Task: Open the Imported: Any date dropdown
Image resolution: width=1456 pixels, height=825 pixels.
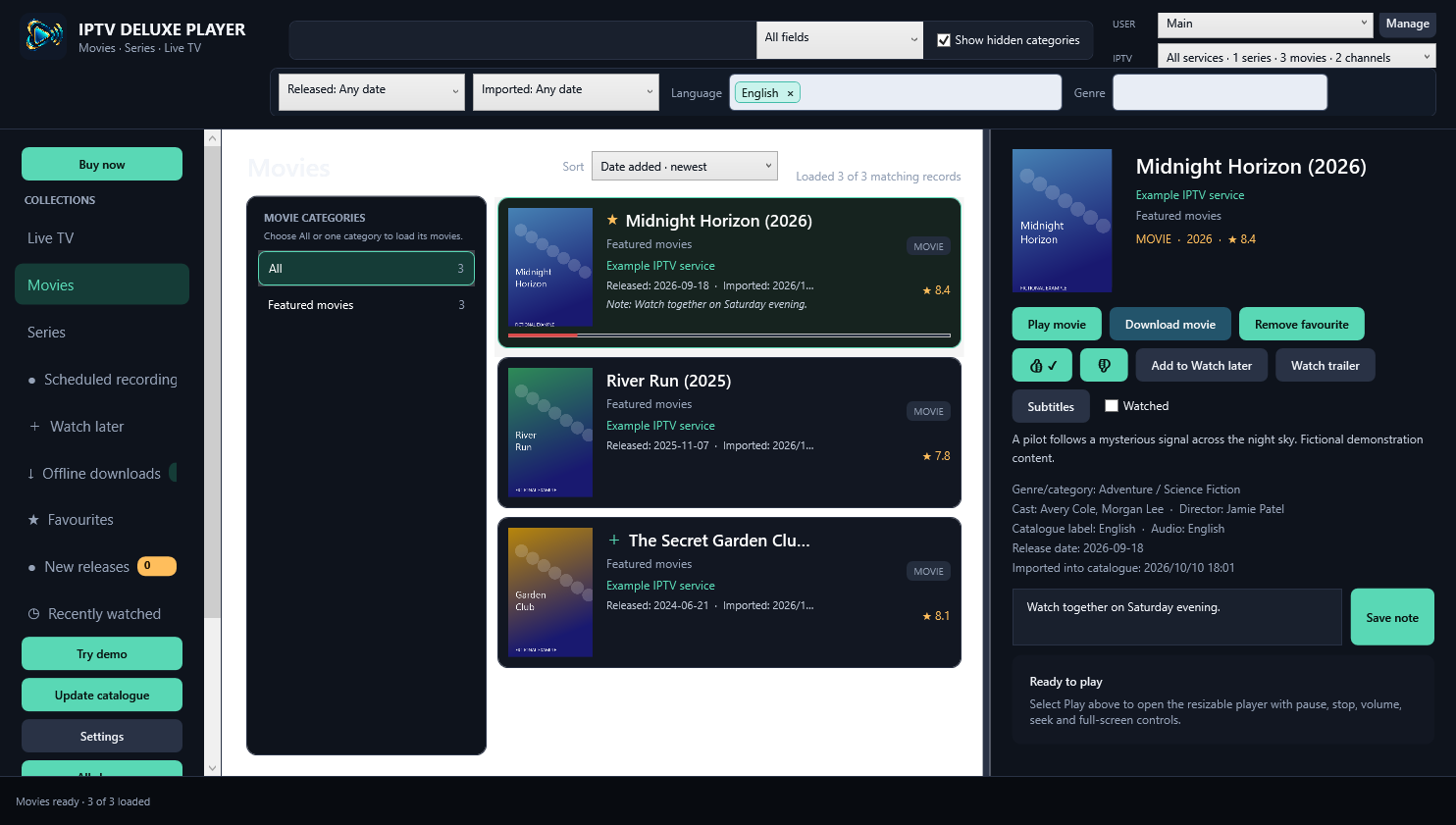Action: 566,92
